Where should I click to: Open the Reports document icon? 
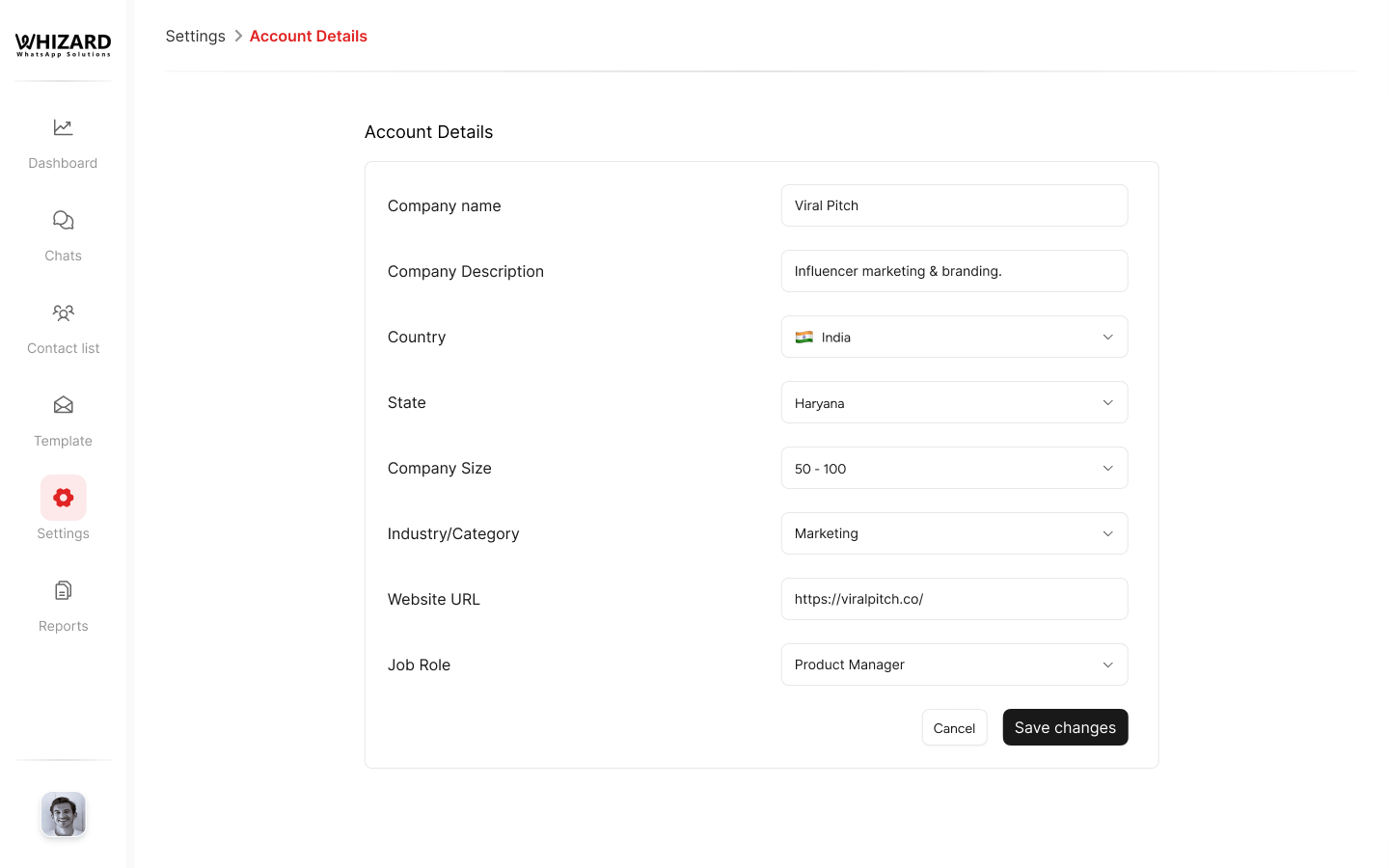click(63, 590)
